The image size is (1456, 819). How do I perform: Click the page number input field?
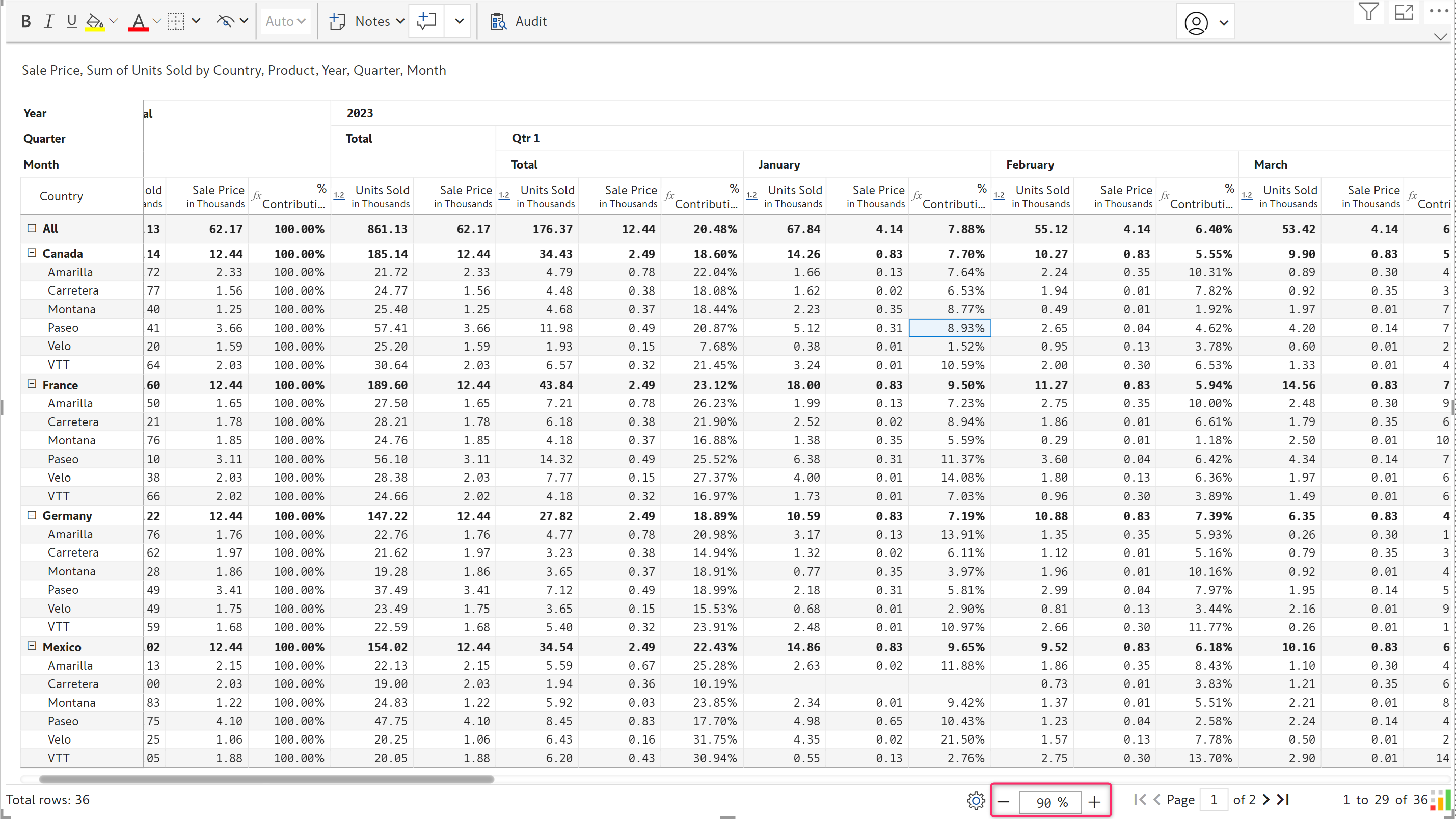point(1213,799)
